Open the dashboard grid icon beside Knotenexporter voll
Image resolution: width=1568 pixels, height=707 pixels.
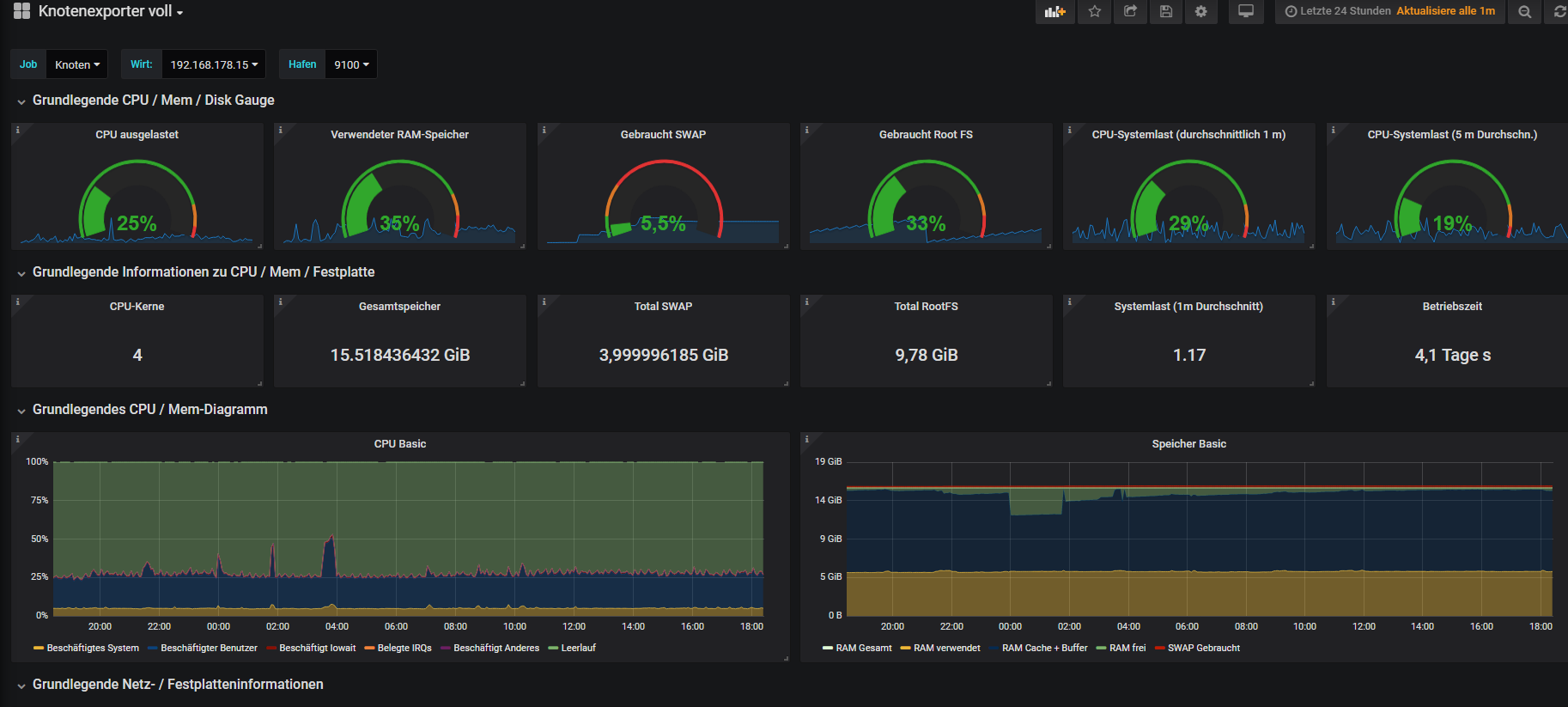tap(21, 11)
